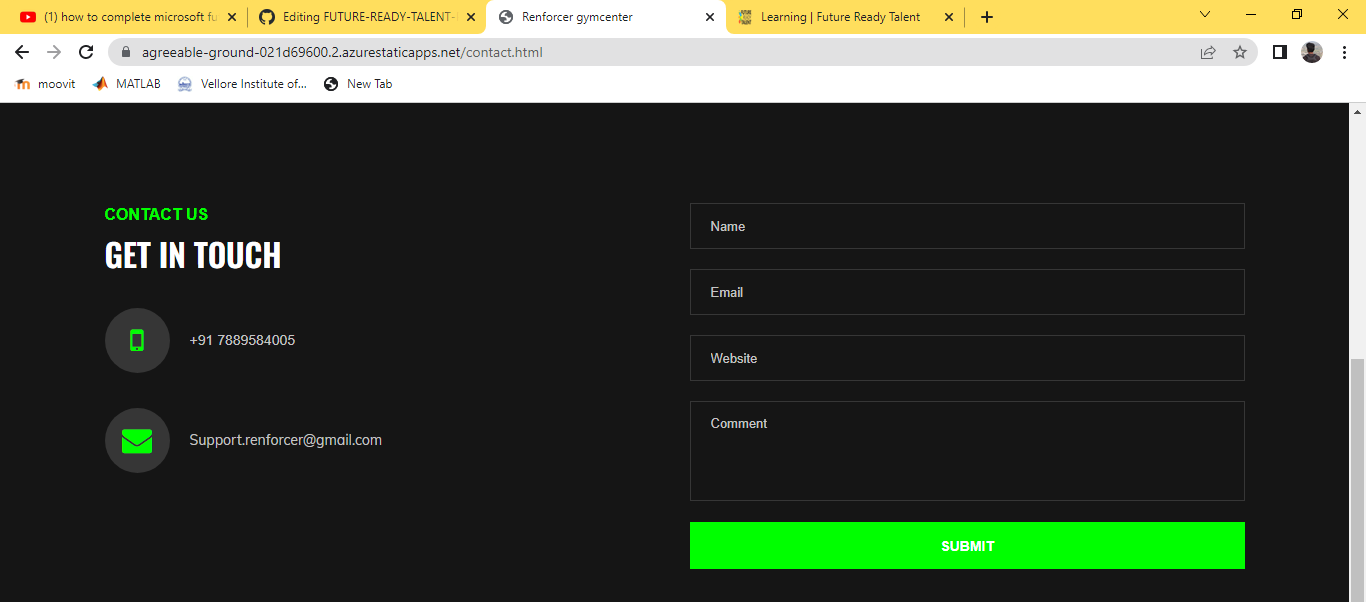Open the MATLAB bookmark
Screen dimensions: 1366x602
coord(125,84)
